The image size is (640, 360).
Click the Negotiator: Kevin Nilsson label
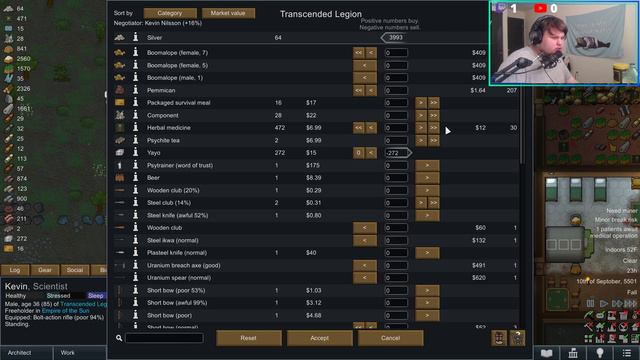click(158, 23)
